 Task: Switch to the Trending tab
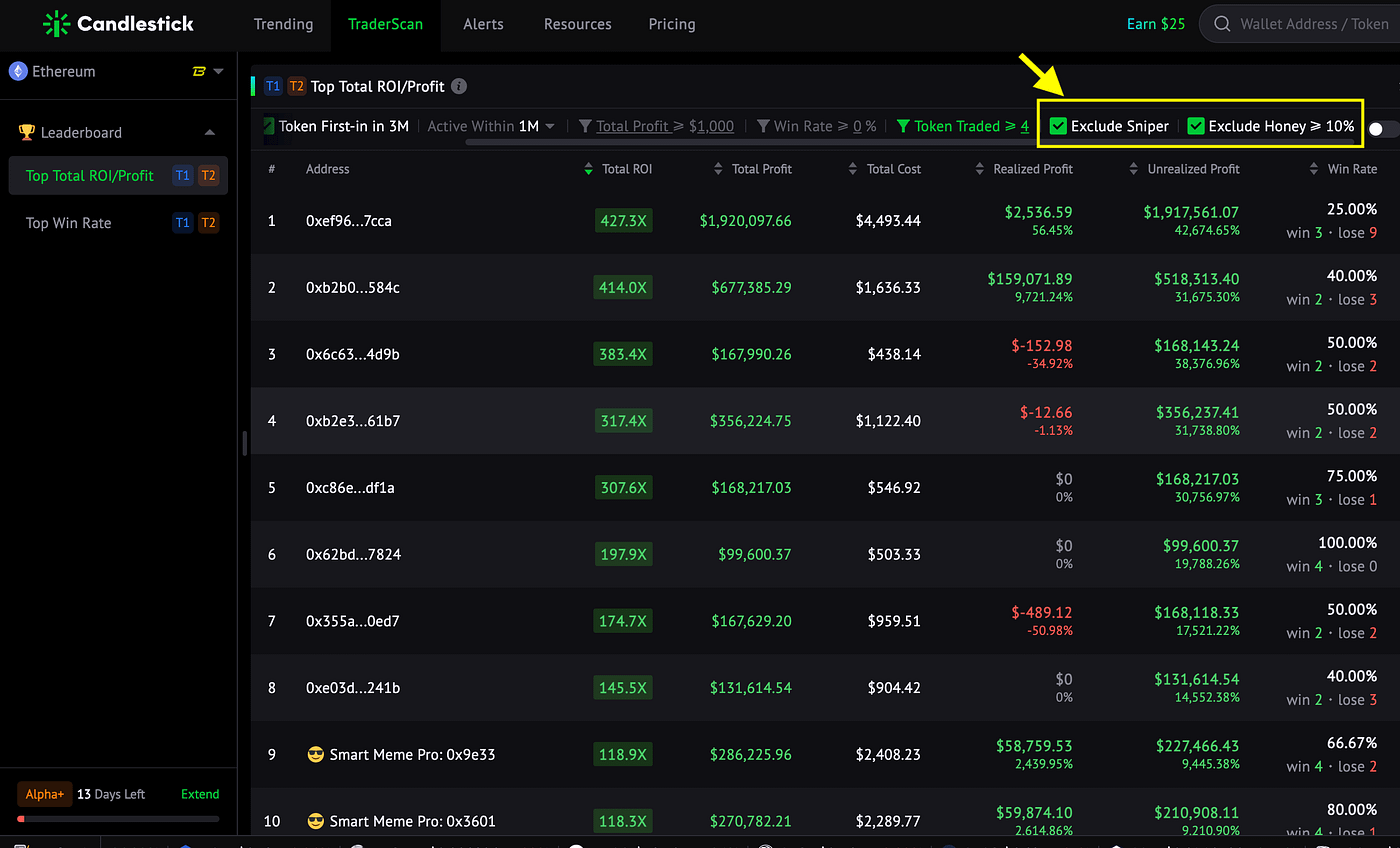click(283, 24)
